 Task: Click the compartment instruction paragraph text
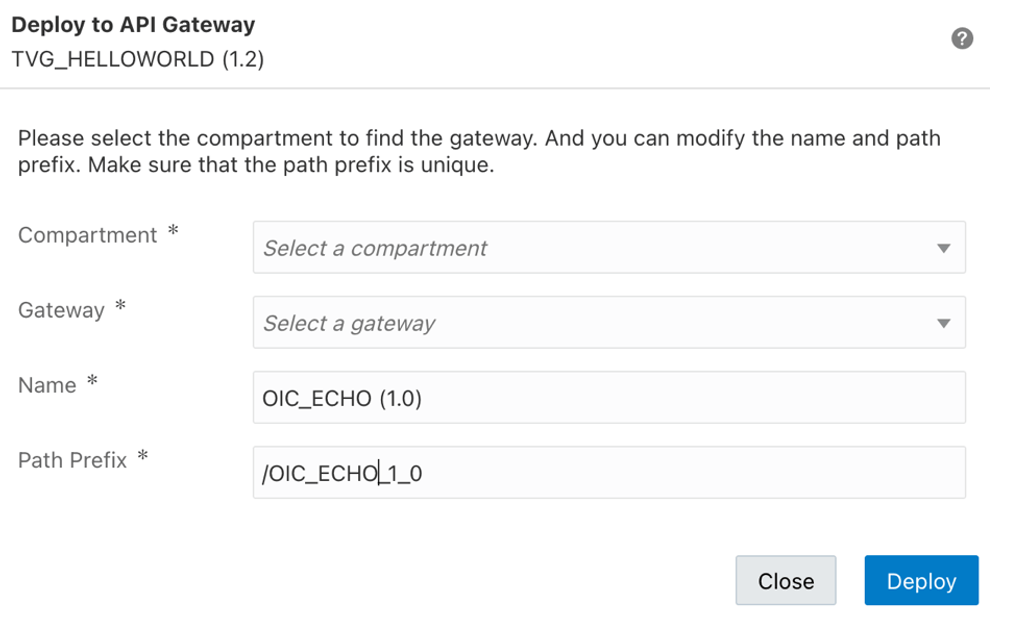click(x=479, y=151)
